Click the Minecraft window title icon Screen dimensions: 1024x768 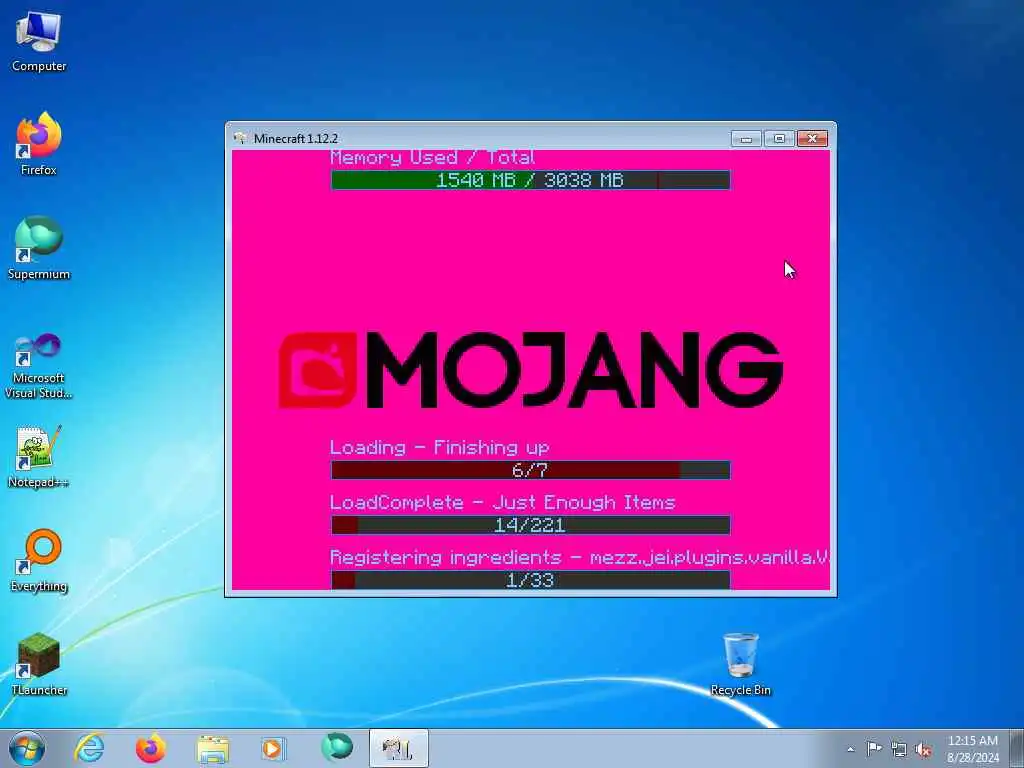tap(240, 138)
